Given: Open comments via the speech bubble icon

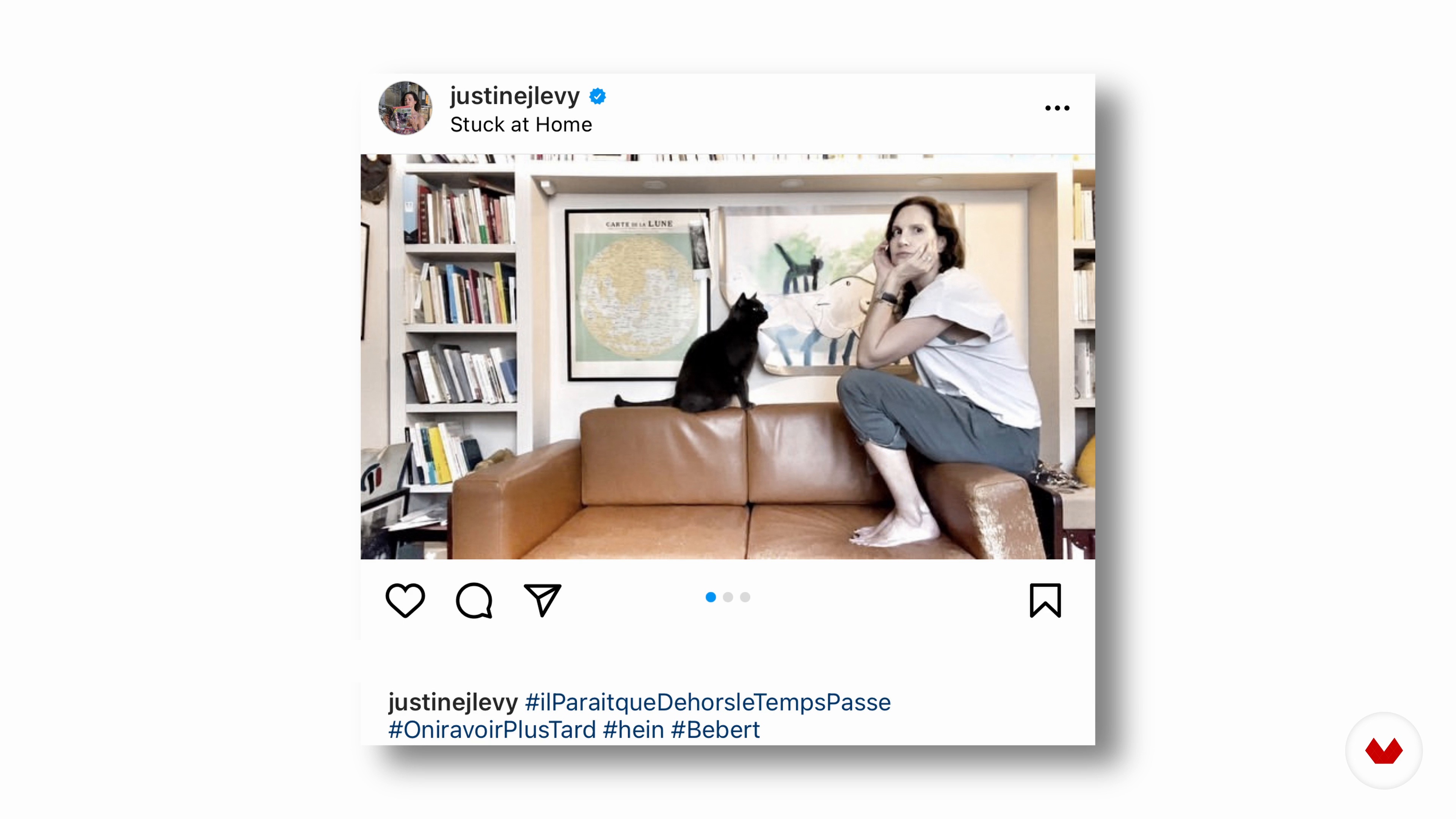Looking at the screenshot, I should [474, 600].
